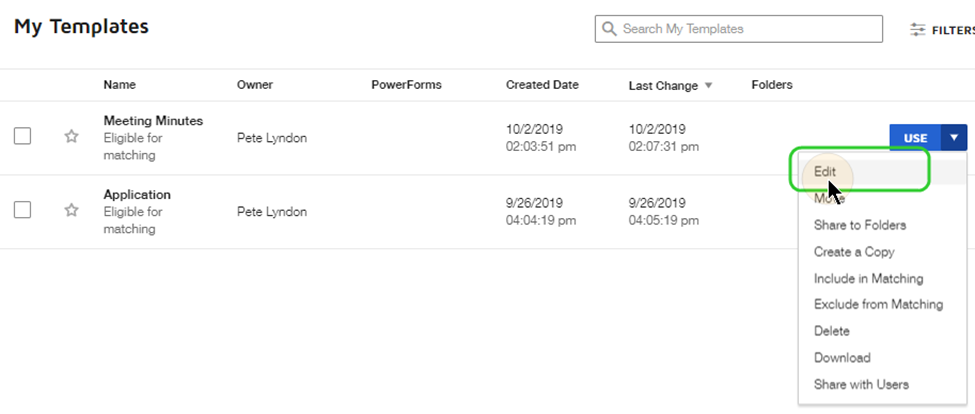Screen dimensions: 975x414
Task: Select the Meeting Minutes checkbox
Action: pos(22,137)
